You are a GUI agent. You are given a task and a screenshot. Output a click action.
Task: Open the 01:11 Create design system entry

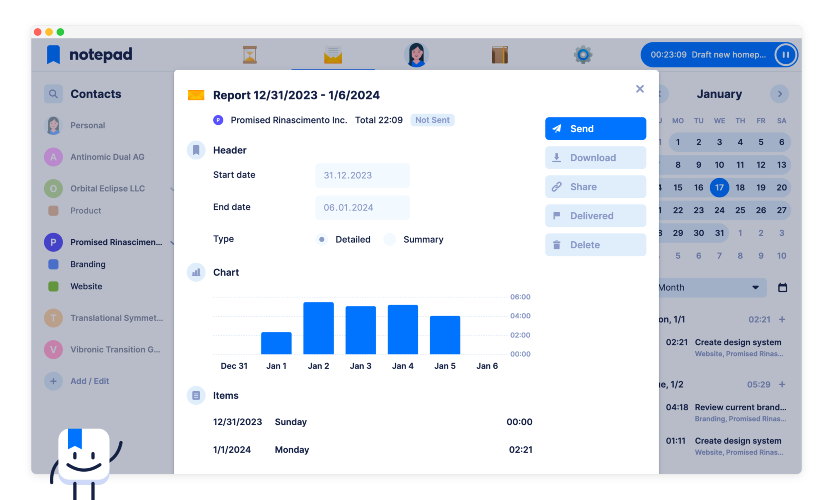pyautogui.click(x=725, y=446)
